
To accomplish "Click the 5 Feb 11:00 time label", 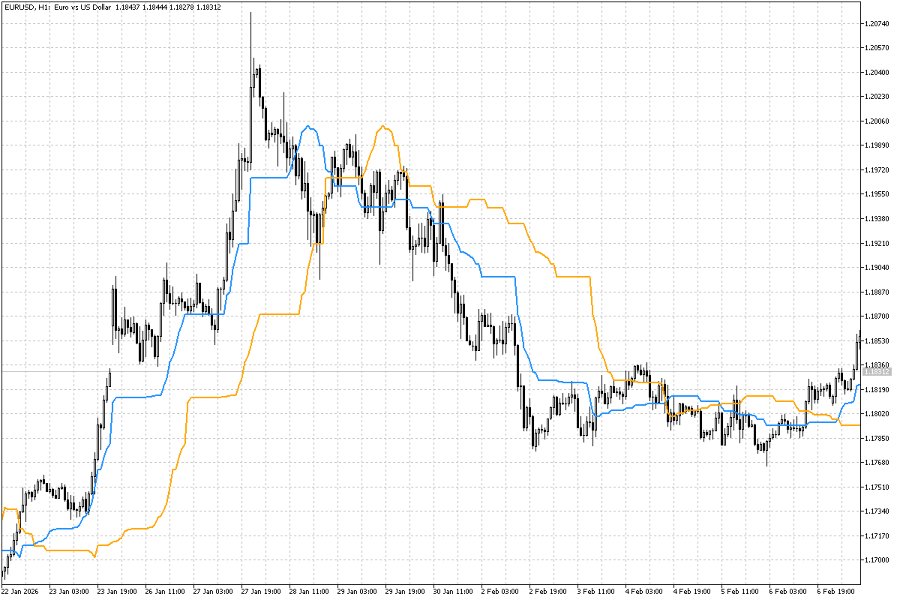I will tap(740, 591).
